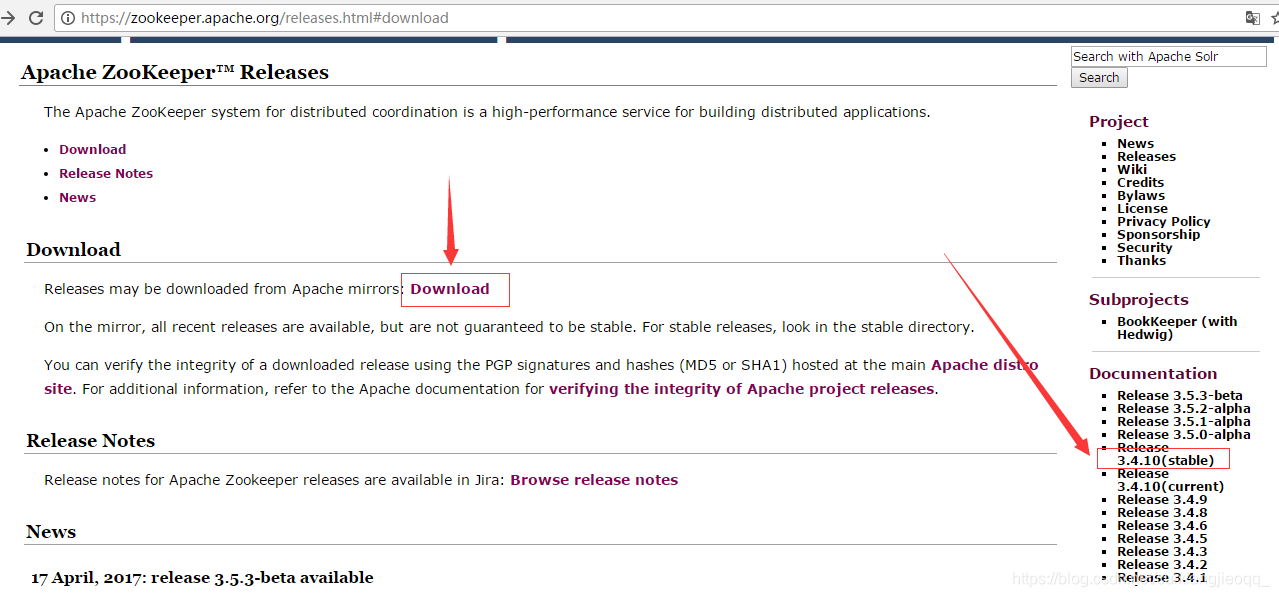Open Release 3.4.10(current) documentation

coord(1170,480)
